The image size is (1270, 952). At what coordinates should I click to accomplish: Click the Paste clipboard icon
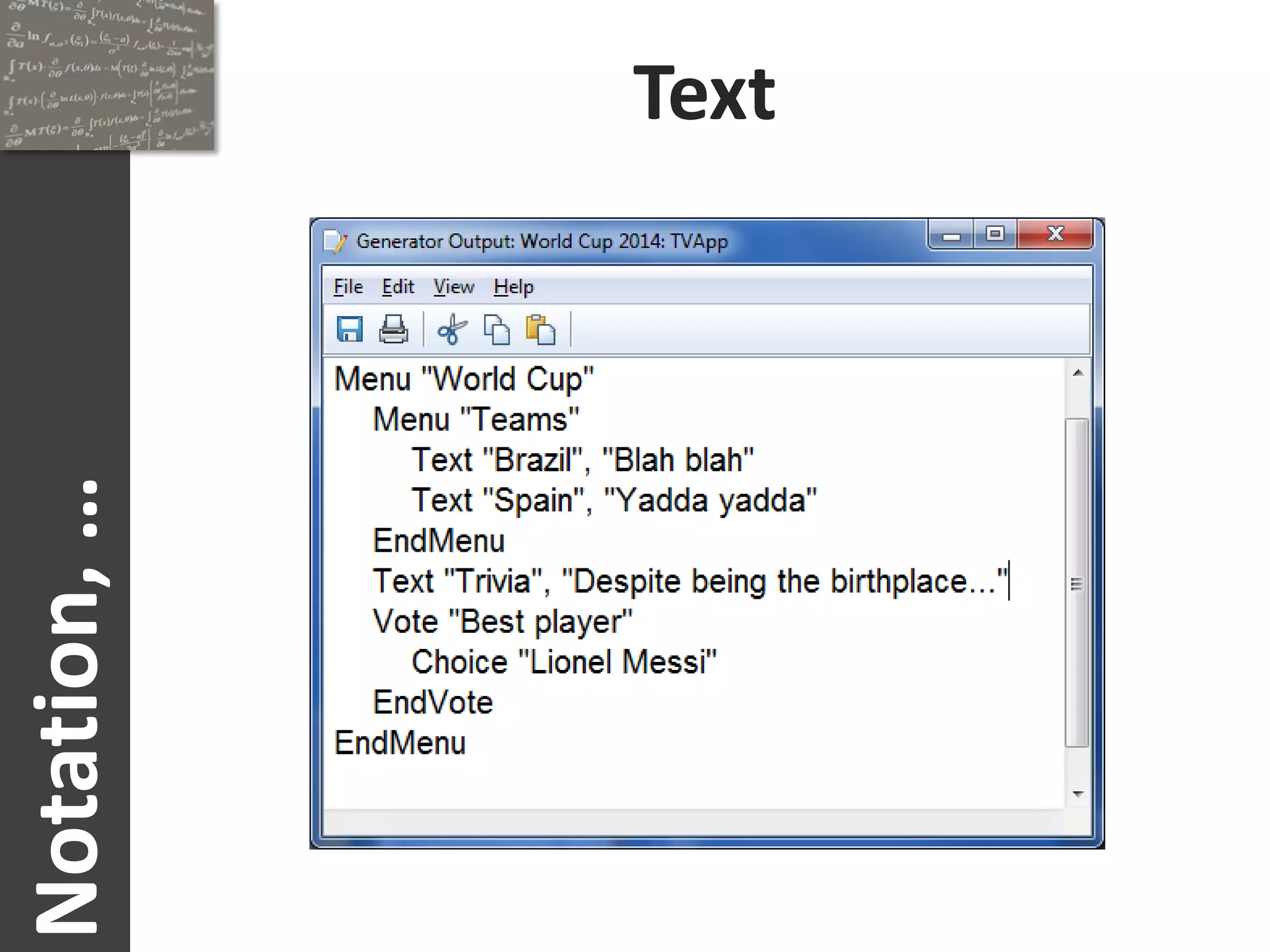click(541, 329)
